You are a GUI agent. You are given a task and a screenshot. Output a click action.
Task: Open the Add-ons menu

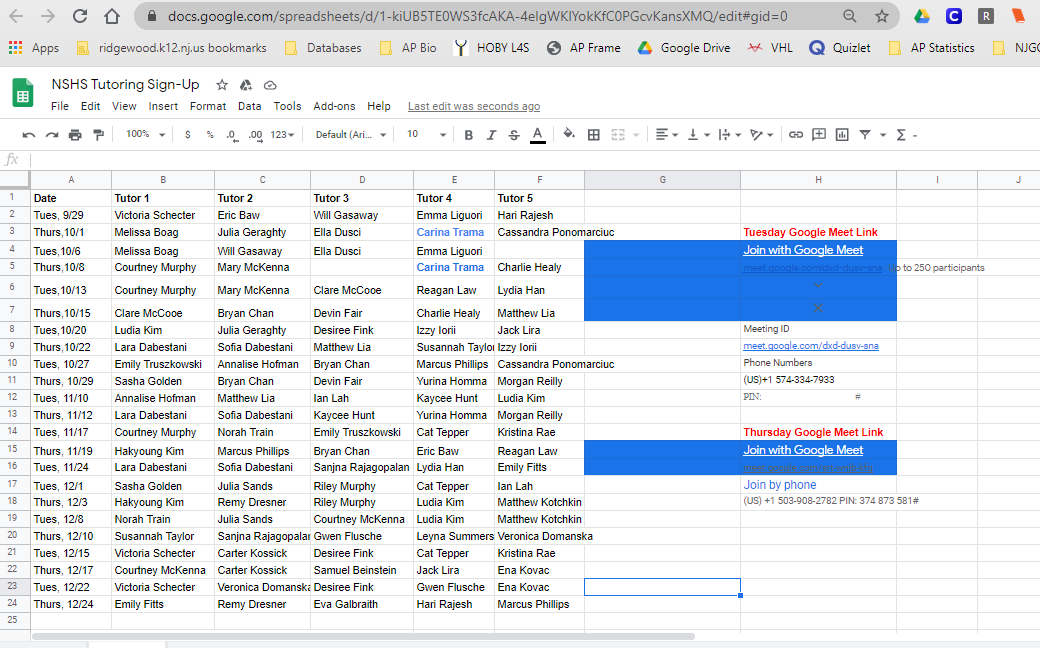[x=334, y=106]
